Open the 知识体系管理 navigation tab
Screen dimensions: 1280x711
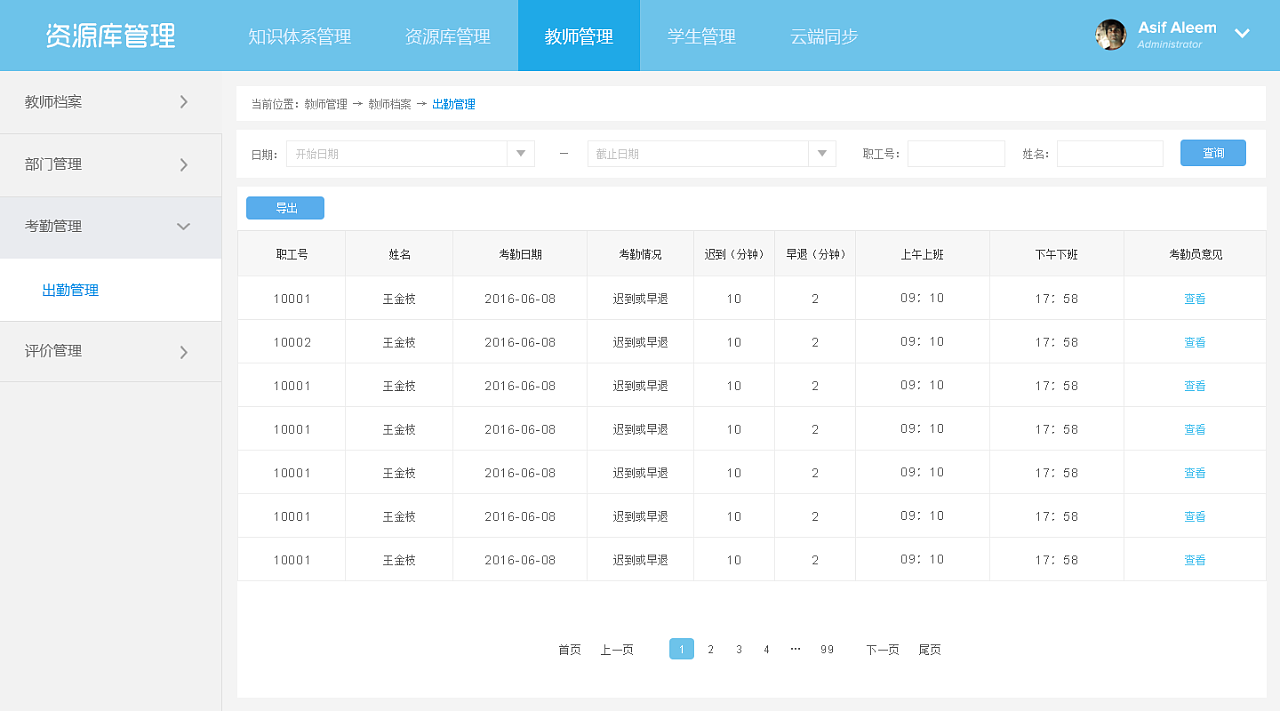tap(298, 35)
